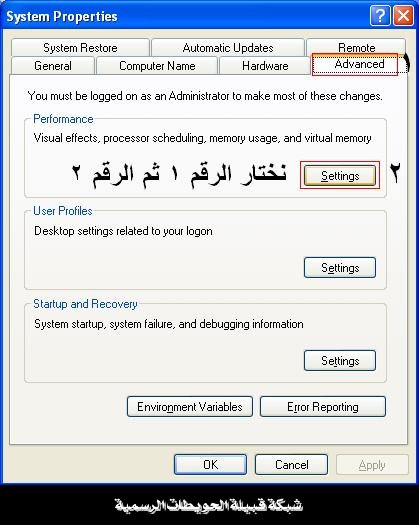Click the Administrator logon notice text

point(205,96)
